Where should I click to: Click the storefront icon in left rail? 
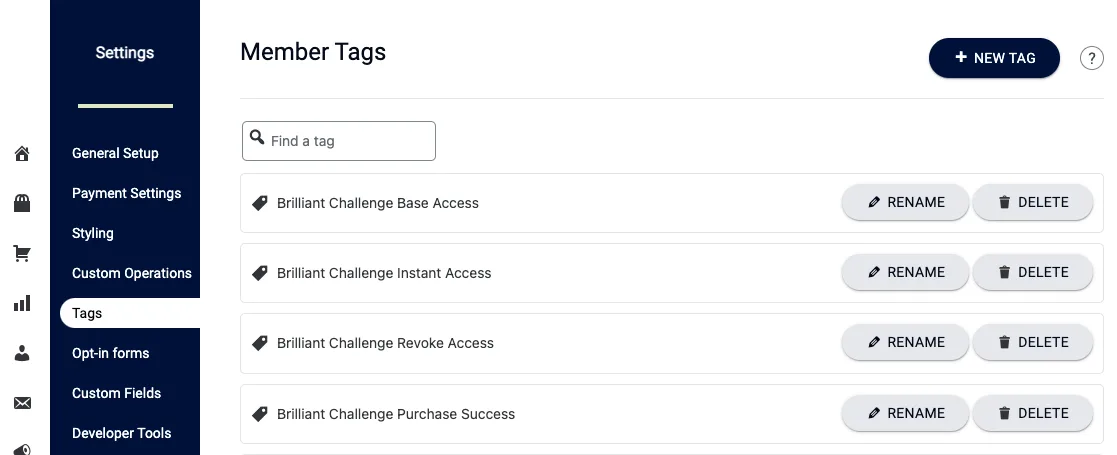[22, 204]
